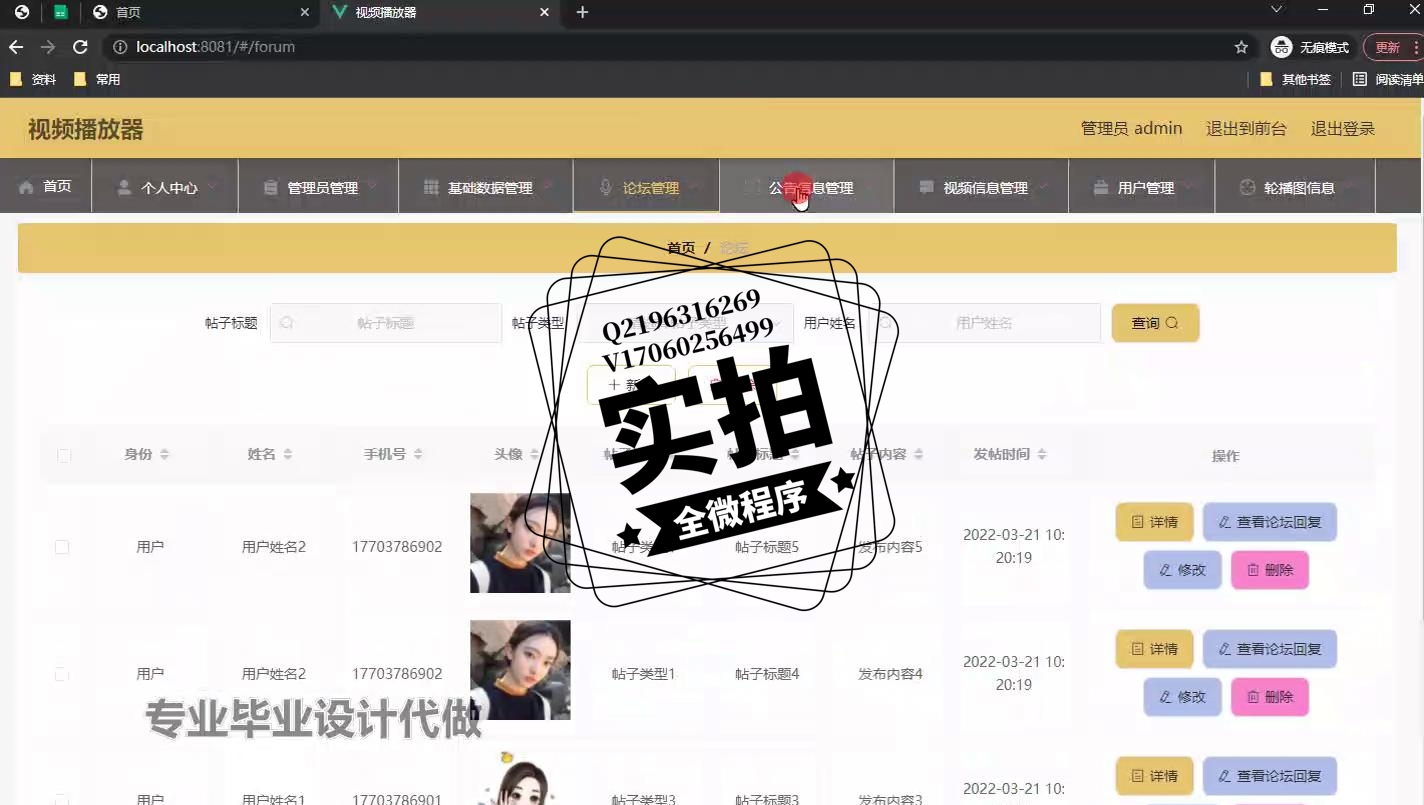Image resolution: width=1424 pixels, height=805 pixels.
Task: Open the tab search chevron
Action: point(1276,10)
